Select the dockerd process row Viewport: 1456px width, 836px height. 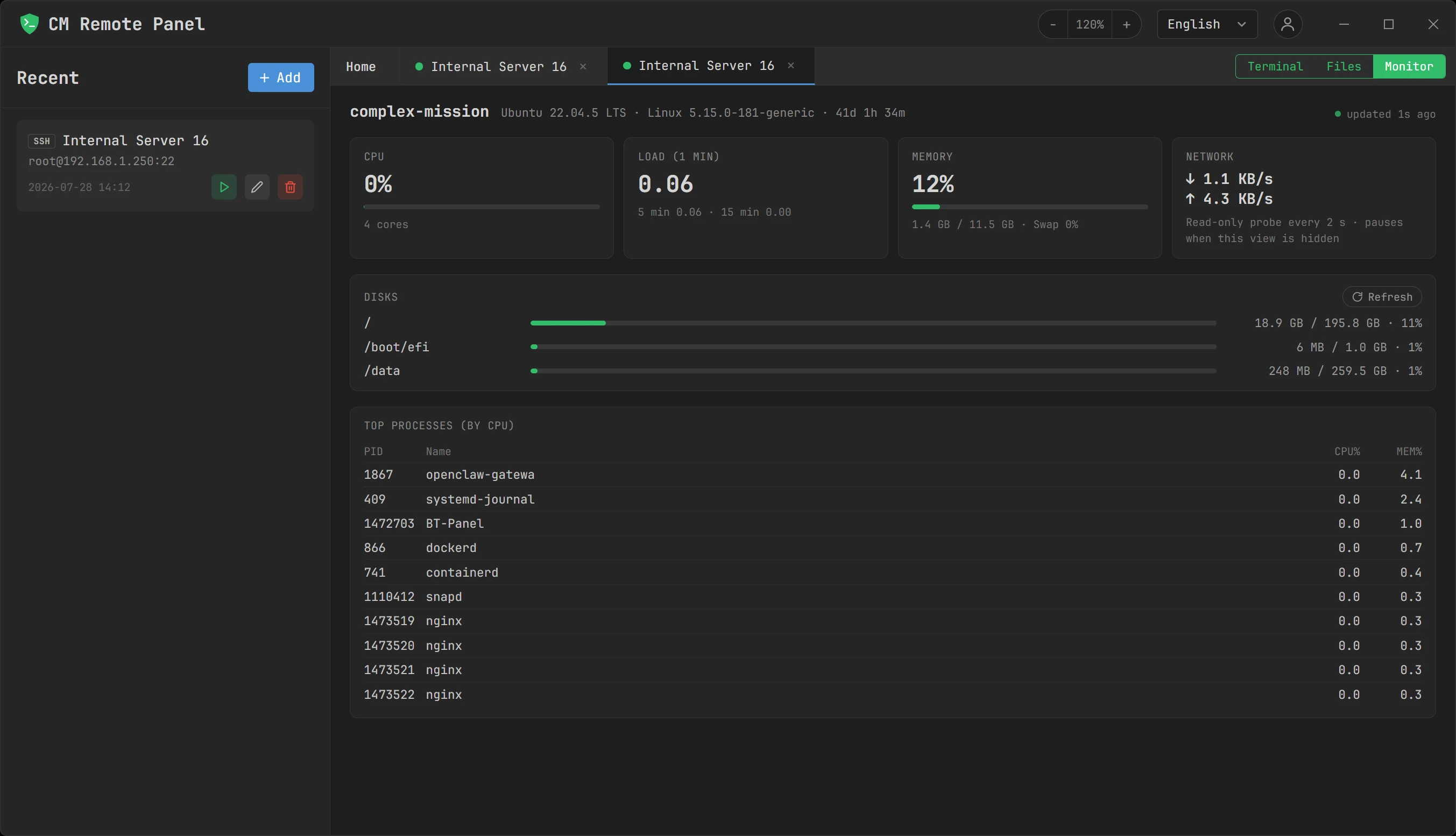(x=893, y=548)
